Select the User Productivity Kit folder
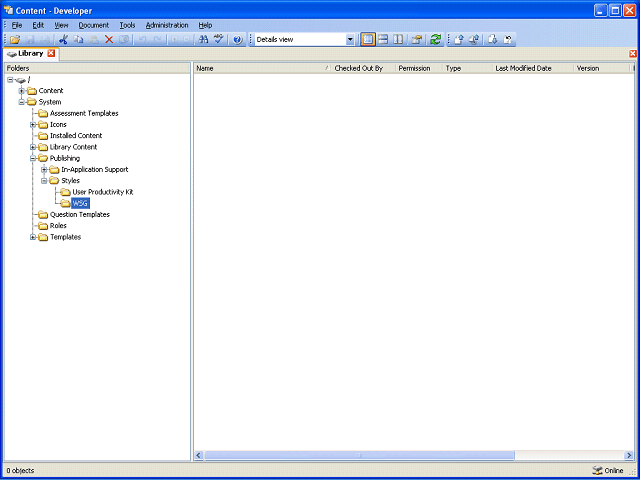 tap(103, 192)
